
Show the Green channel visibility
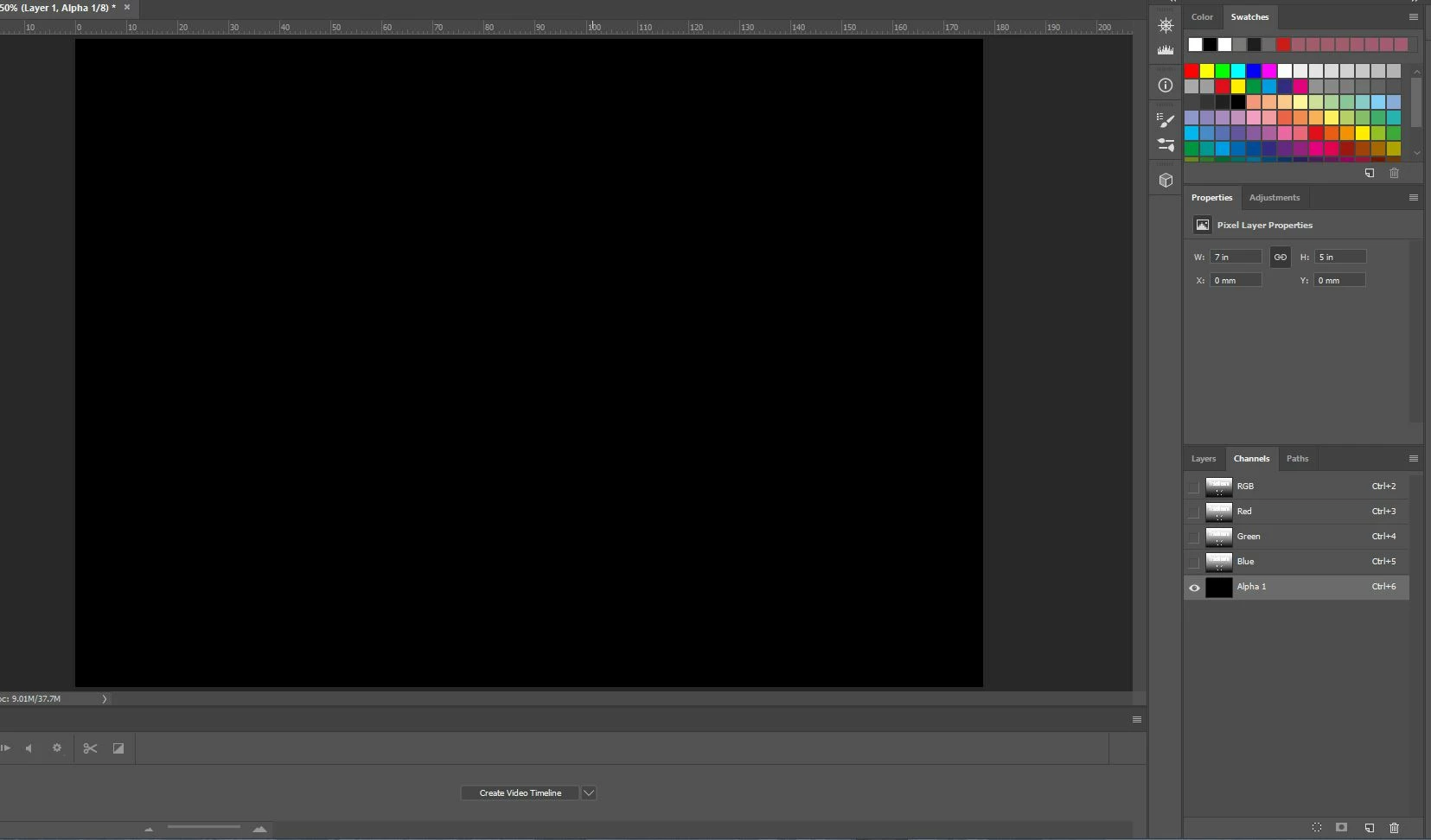tap(1194, 537)
